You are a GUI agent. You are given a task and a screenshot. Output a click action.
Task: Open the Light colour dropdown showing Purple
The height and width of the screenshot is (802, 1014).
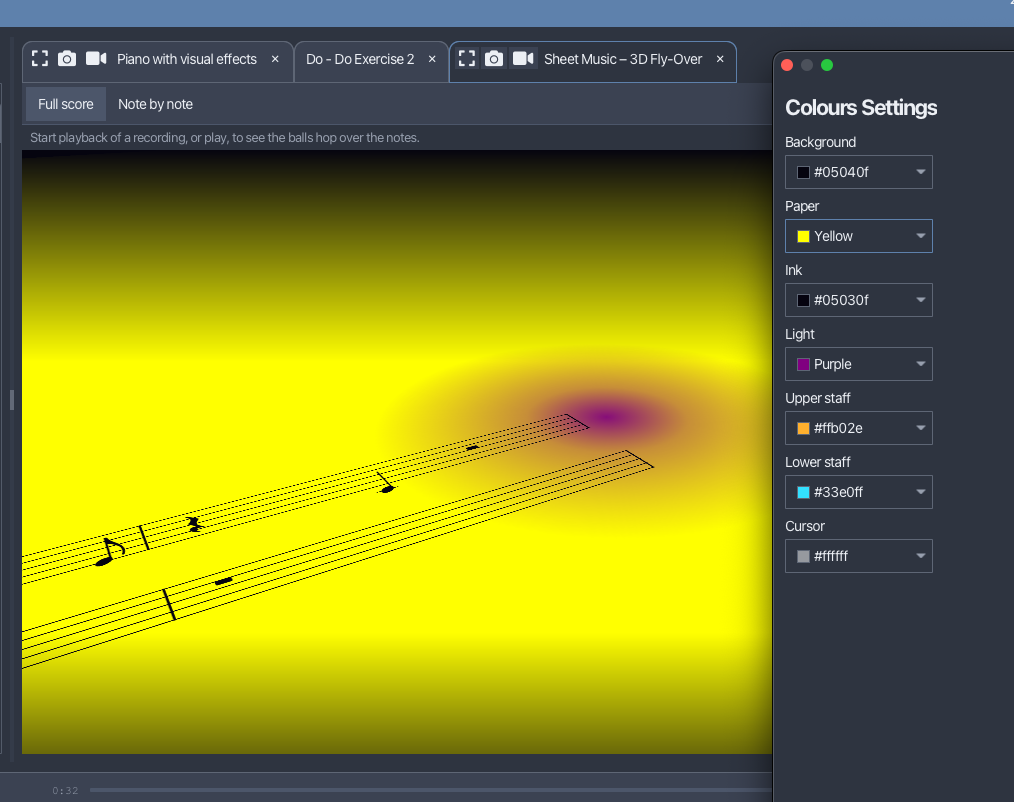click(858, 364)
